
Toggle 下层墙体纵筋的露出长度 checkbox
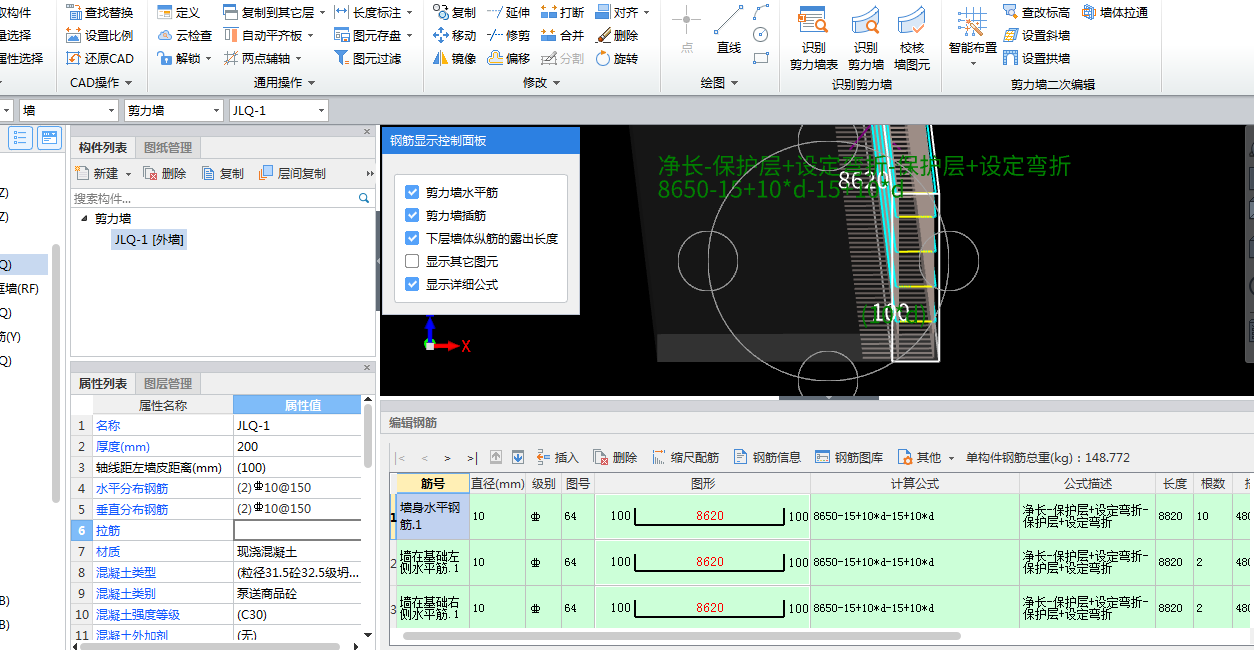(412, 238)
